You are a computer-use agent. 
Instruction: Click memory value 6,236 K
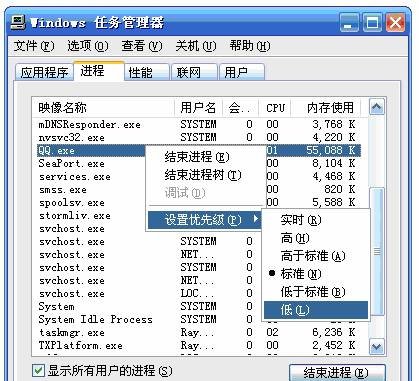coord(334,332)
